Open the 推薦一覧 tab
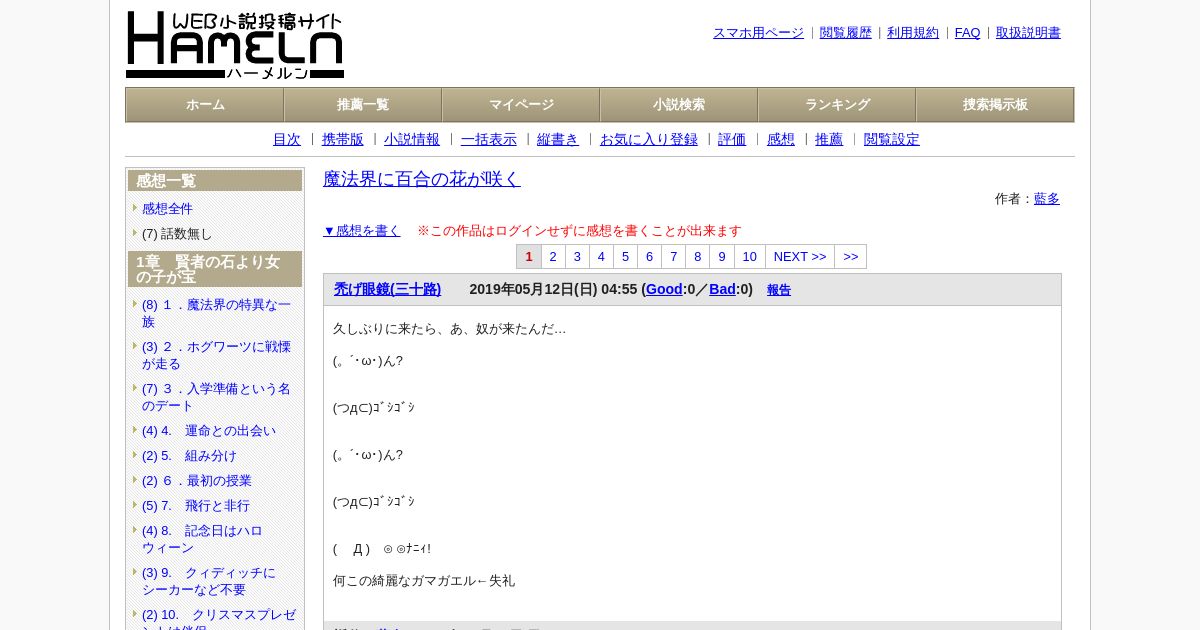Image resolution: width=1200 pixels, height=630 pixels. click(363, 105)
